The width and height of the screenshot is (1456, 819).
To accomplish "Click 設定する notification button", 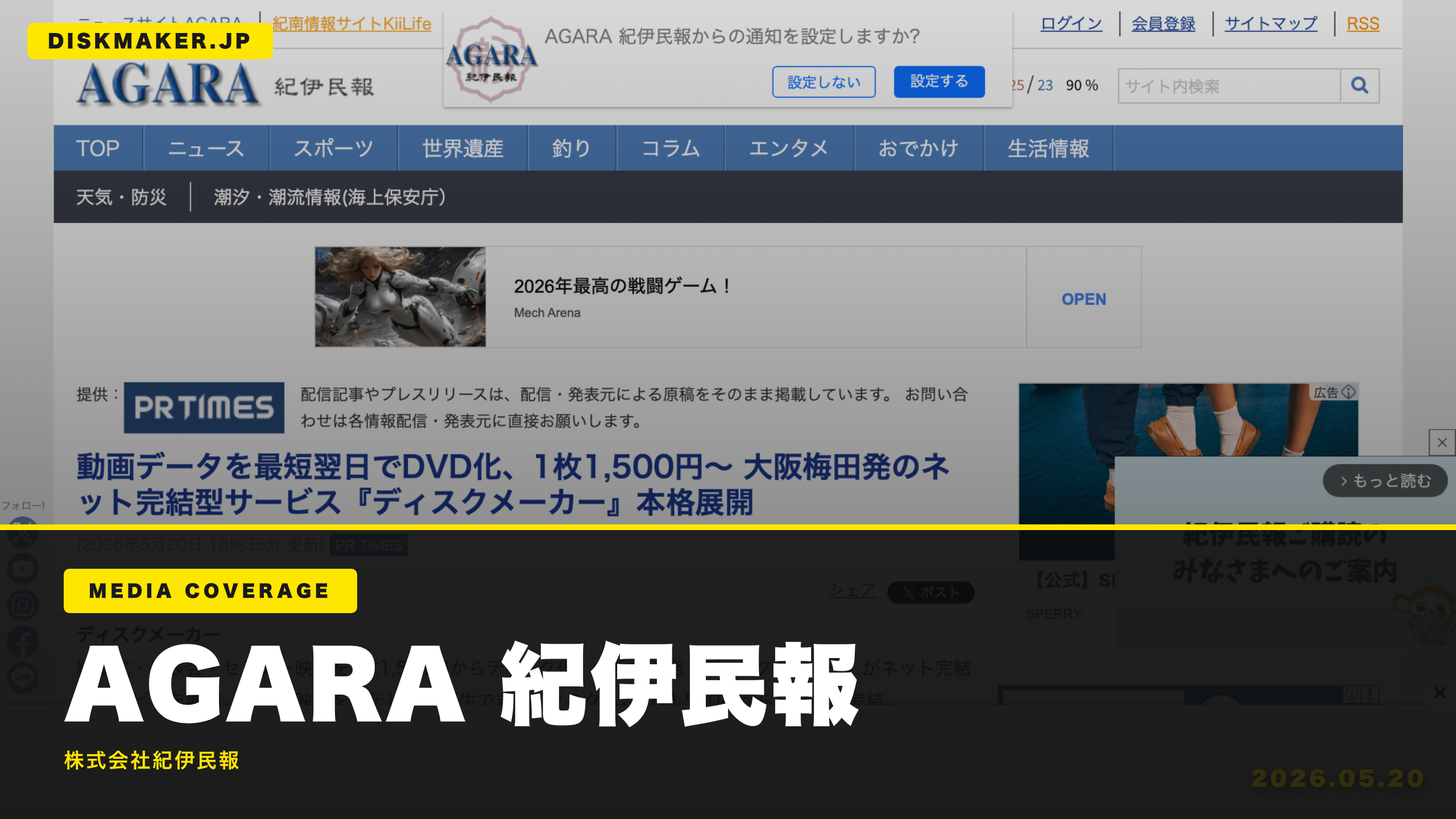I will [x=939, y=82].
